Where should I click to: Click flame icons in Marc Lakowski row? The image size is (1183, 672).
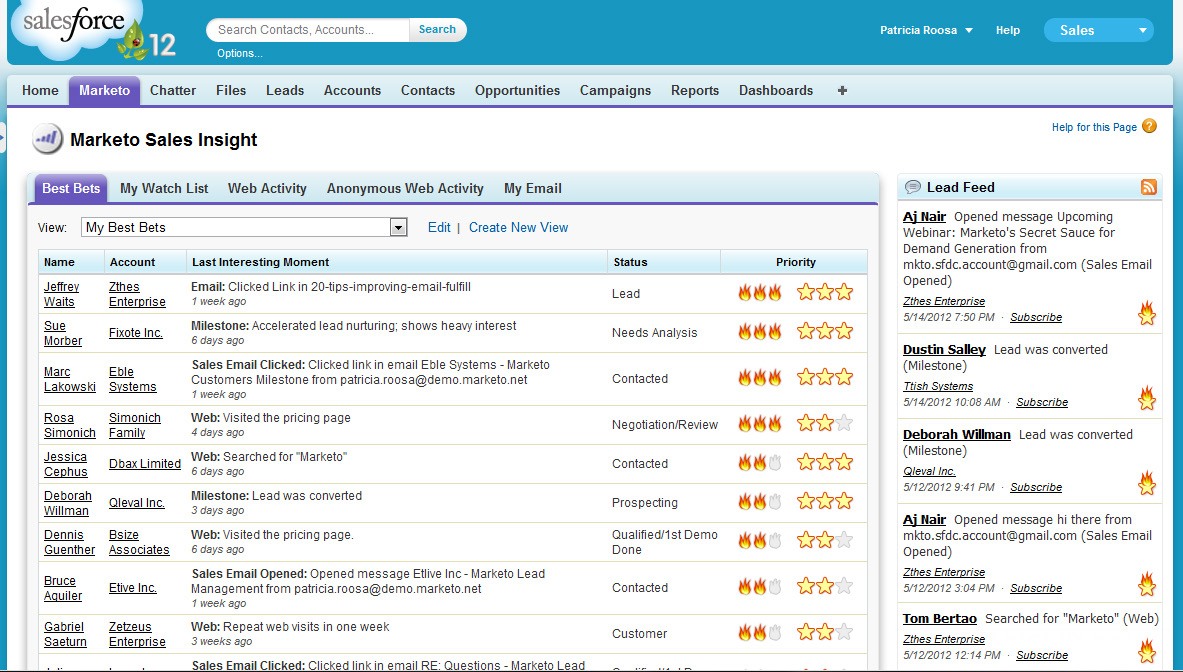click(760, 377)
